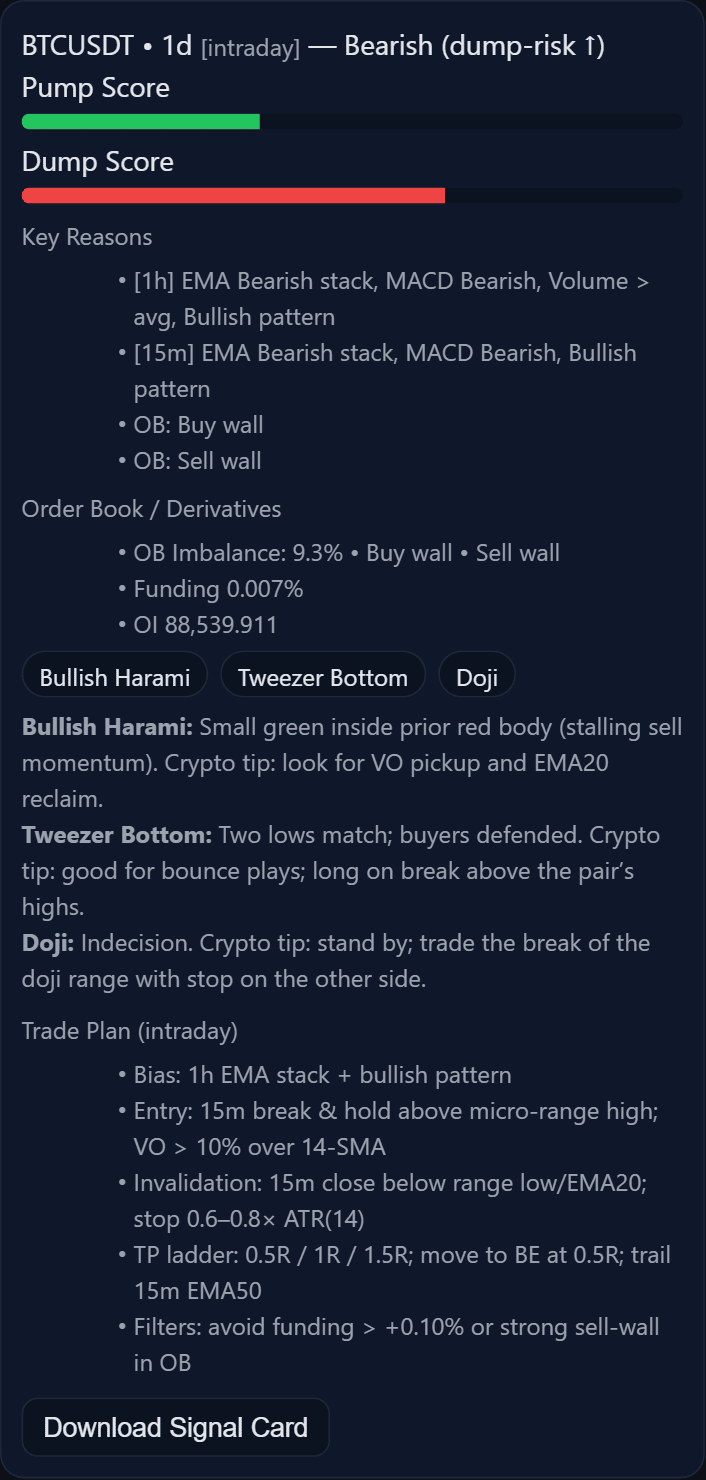Image resolution: width=706 pixels, height=1480 pixels.
Task: Click the Order Book / Derivatives heading
Action: click(x=152, y=509)
